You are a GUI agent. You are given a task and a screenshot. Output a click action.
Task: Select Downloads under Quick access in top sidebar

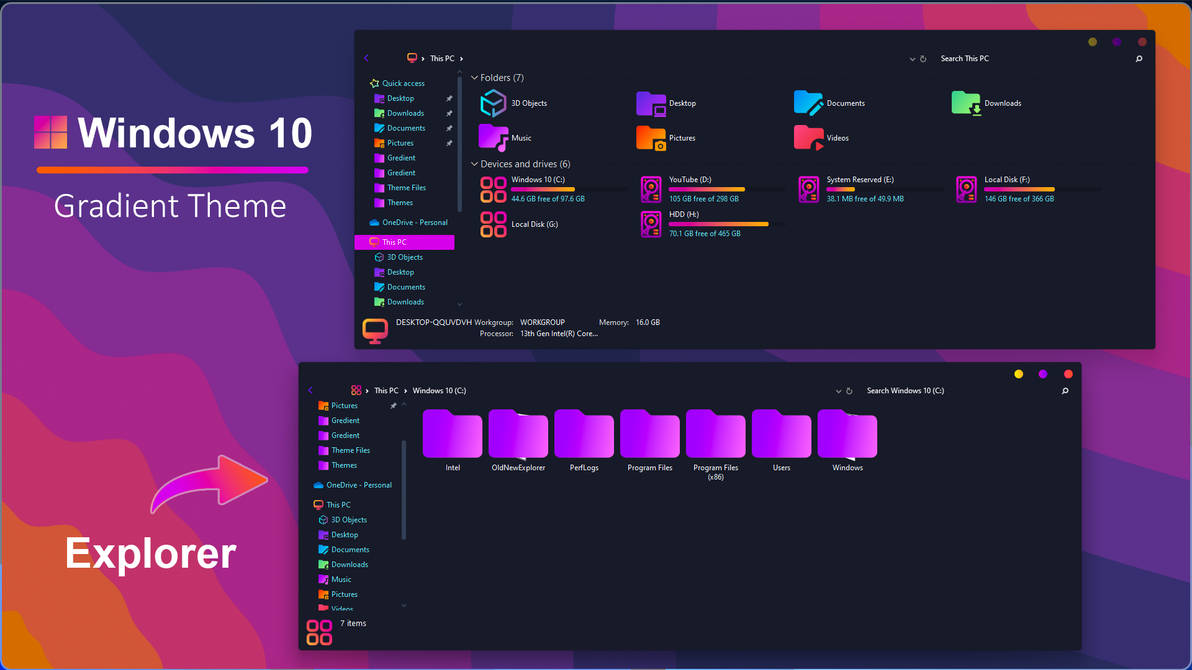pyautogui.click(x=399, y=113)
